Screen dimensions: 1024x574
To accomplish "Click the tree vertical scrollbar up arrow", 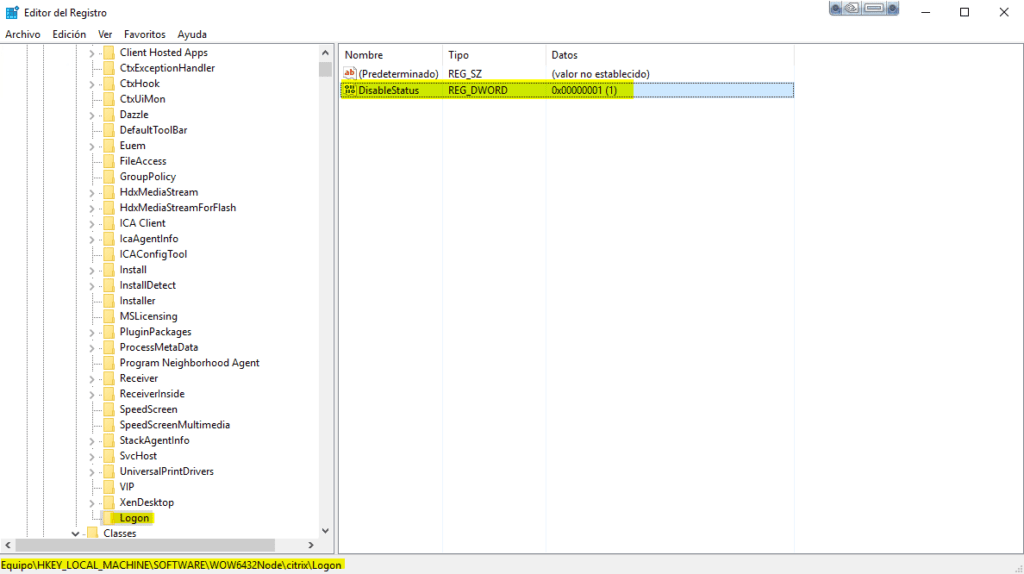I will [x=325, y=53].
